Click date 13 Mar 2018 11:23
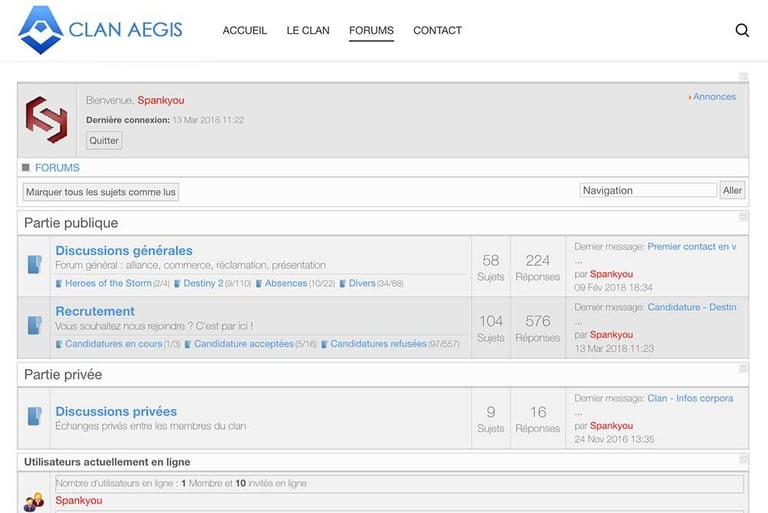Screen dimensions: 768x513 614,348
